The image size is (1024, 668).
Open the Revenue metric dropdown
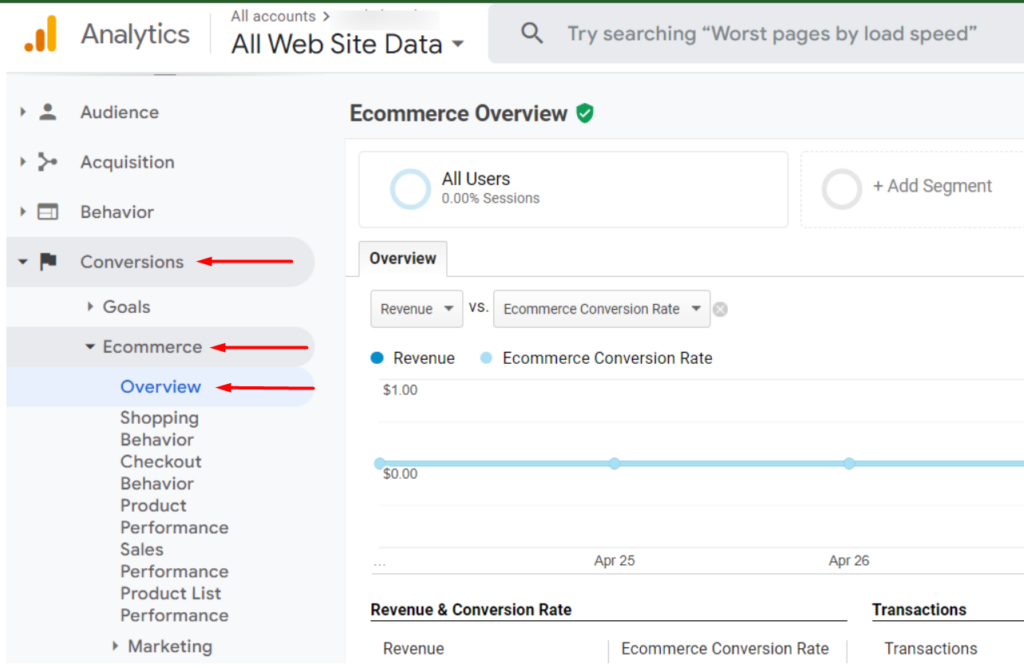coord(417,309)
